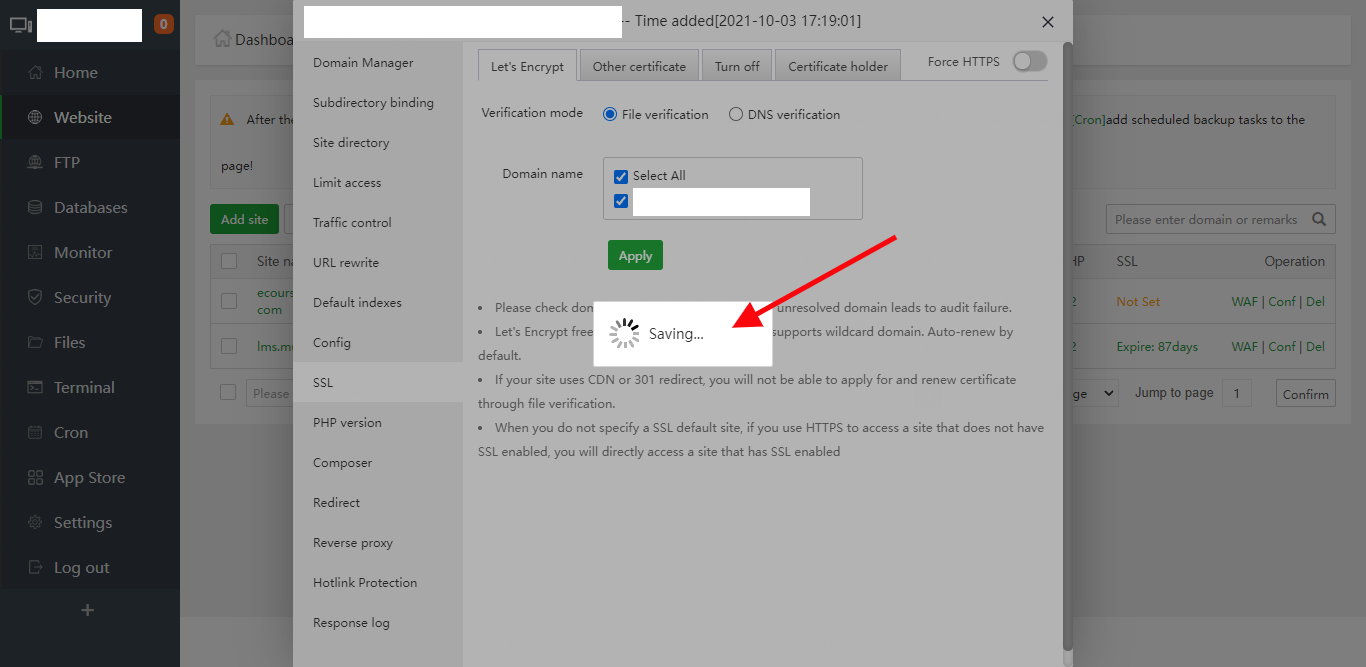Screen dimensions: 1366x667
Task: Click the Jump to page number field
Action: pyautogui.click(x=1236, y=393)
